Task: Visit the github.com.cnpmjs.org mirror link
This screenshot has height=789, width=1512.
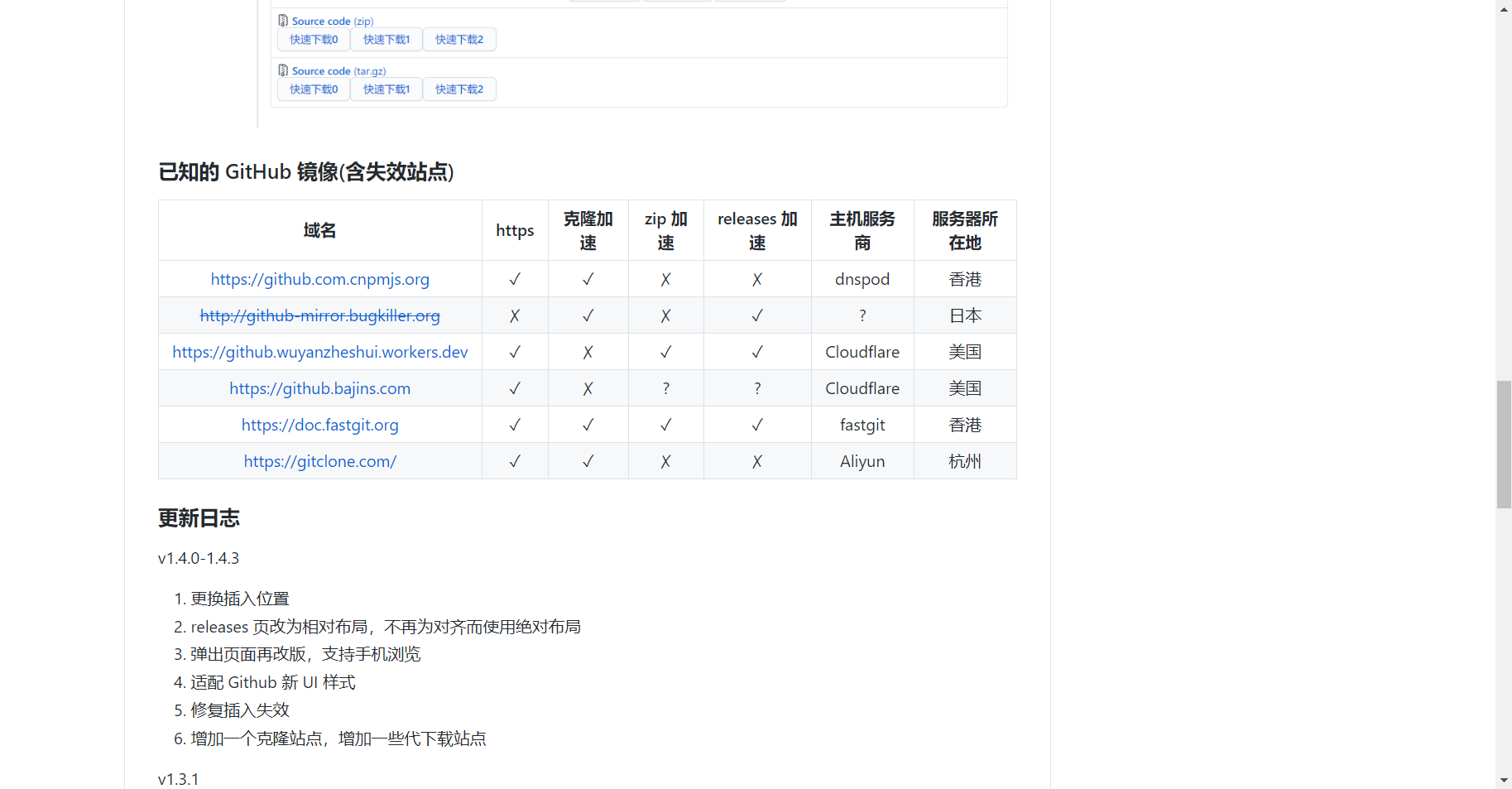Action: [319, 279]
